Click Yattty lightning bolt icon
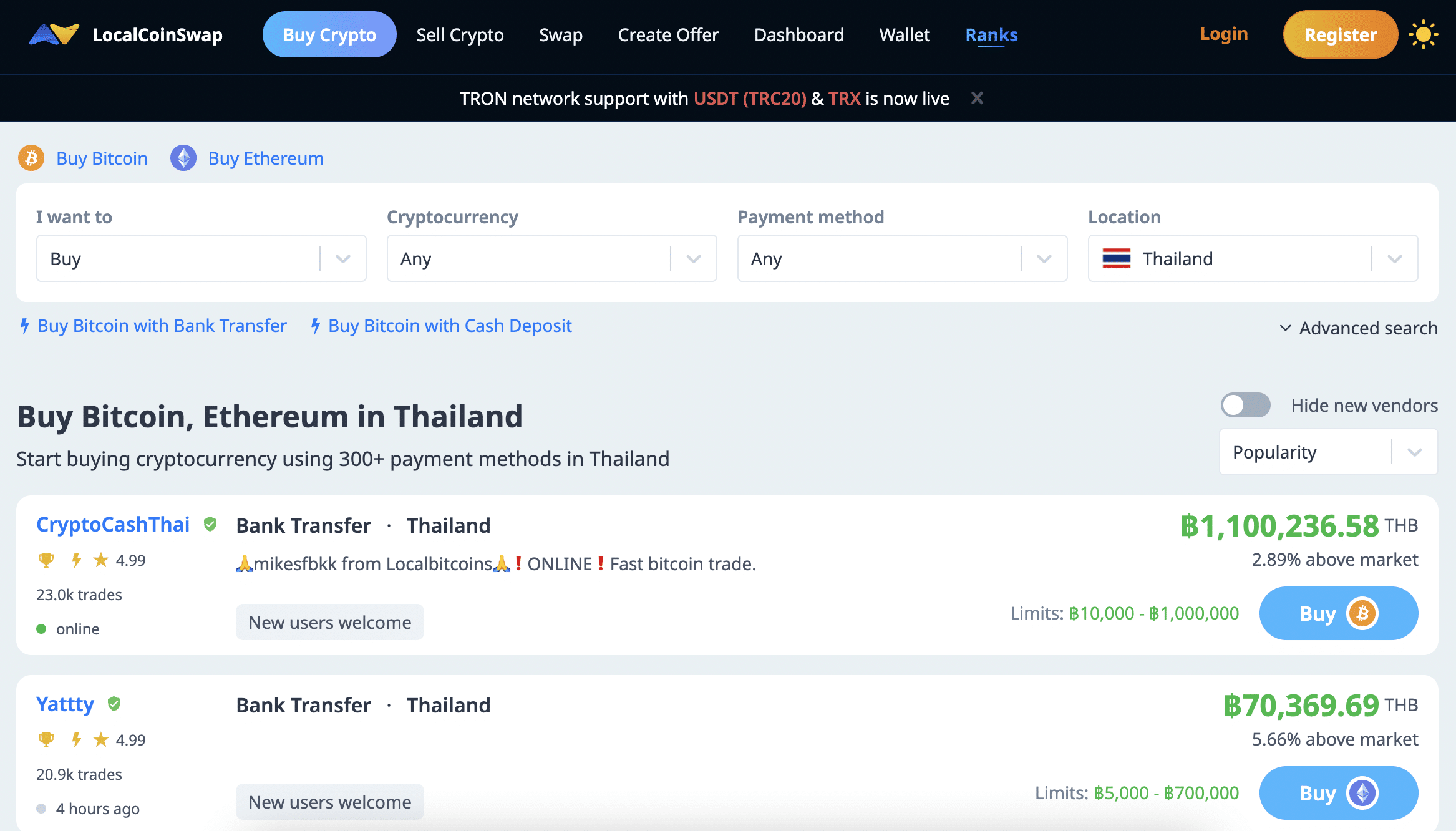This screenshot has height=831, width=1456. click(76, 739)
